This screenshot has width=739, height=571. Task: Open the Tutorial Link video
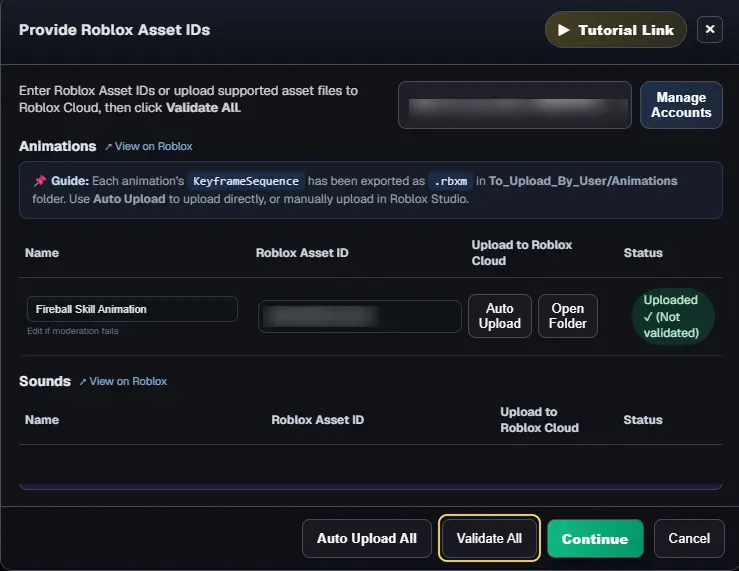pyautogui.click(x=616, y=30)
